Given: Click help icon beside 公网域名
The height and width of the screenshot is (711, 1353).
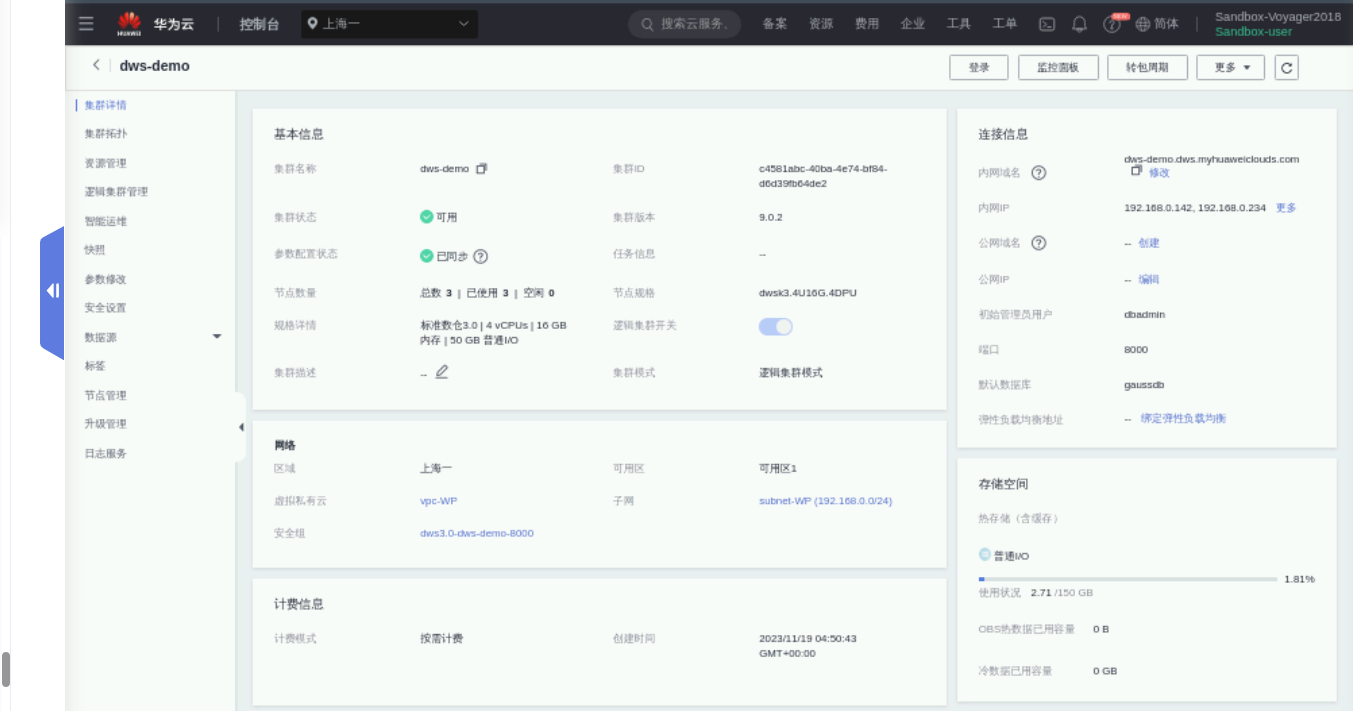Looking at the screenshot, I should click(x=1038, y=243).
